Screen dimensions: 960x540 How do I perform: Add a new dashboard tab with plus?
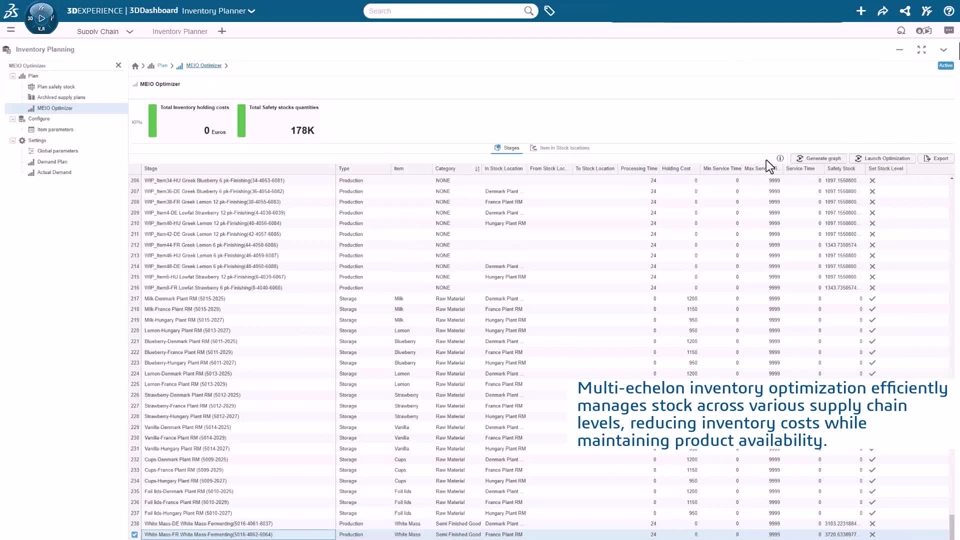tap(222, 31)
